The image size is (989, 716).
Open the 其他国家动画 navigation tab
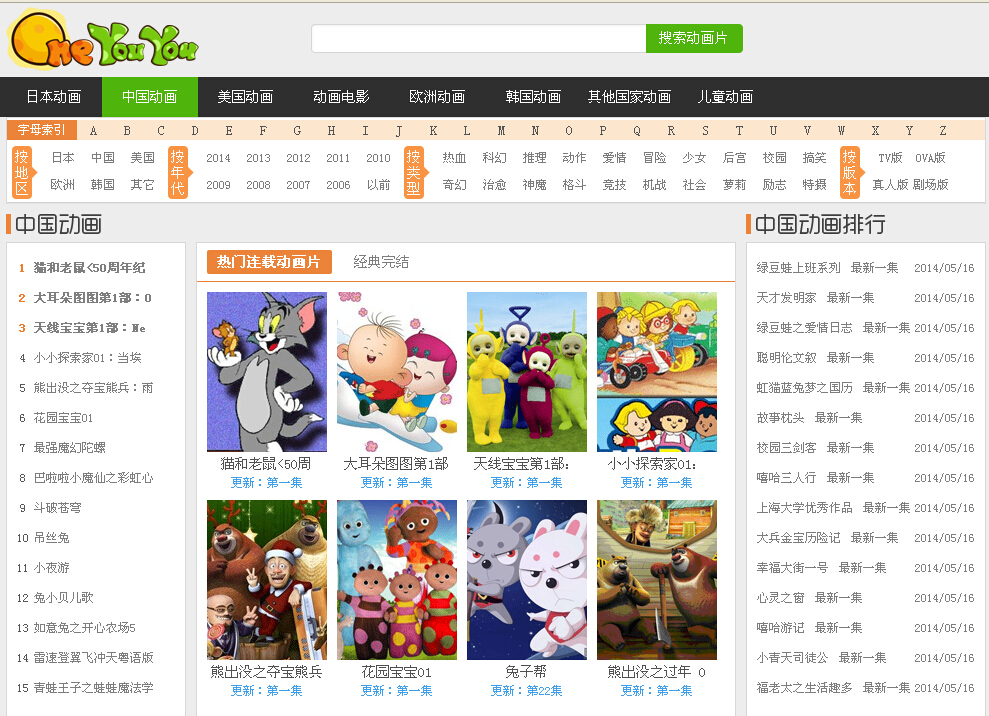click(x=629, y=97)
